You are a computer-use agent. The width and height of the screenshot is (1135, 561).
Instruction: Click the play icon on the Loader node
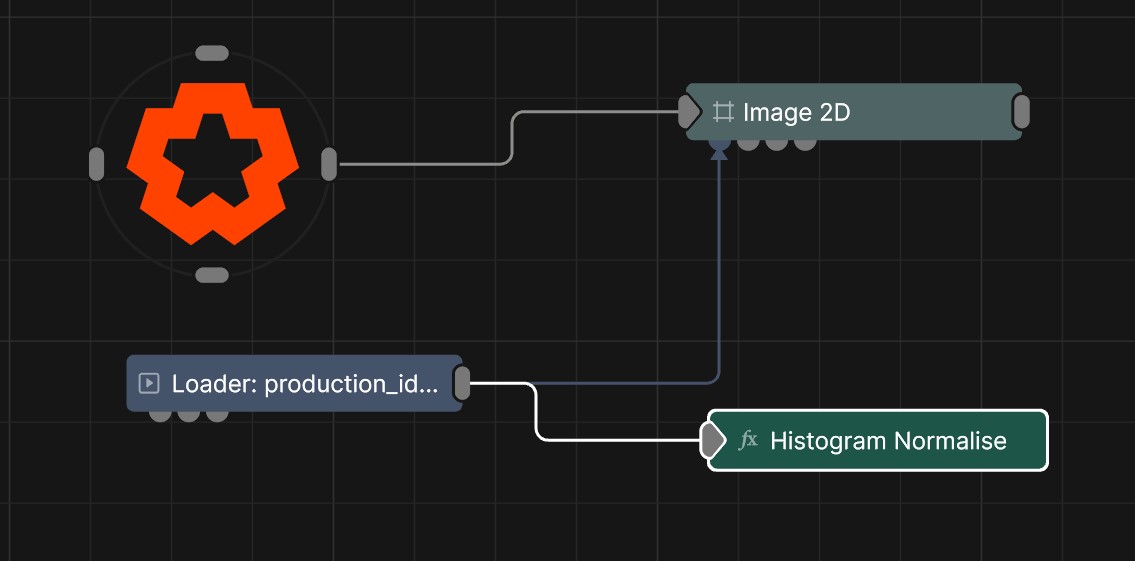point(149,383)
